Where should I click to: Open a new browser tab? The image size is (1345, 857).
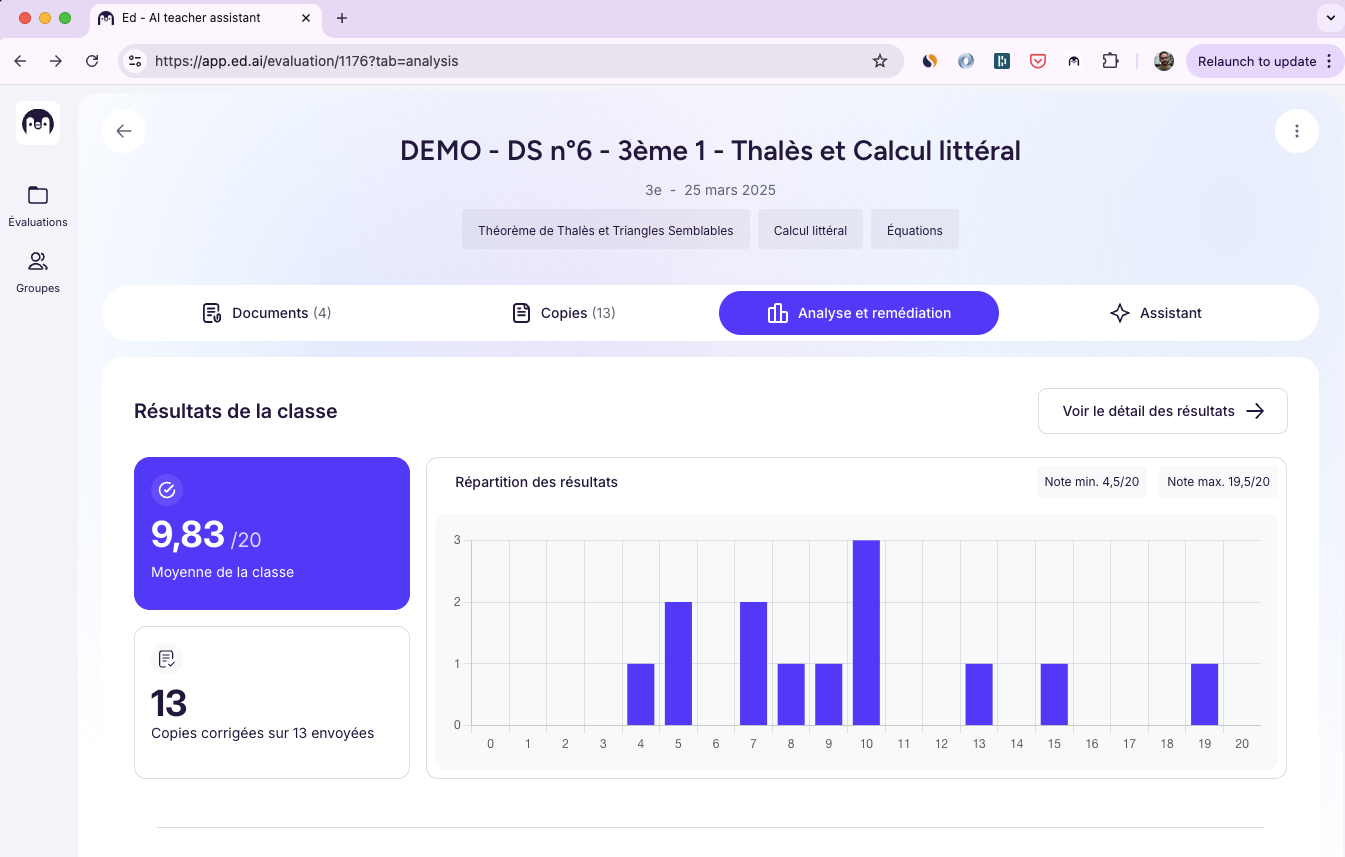[342, 18]
